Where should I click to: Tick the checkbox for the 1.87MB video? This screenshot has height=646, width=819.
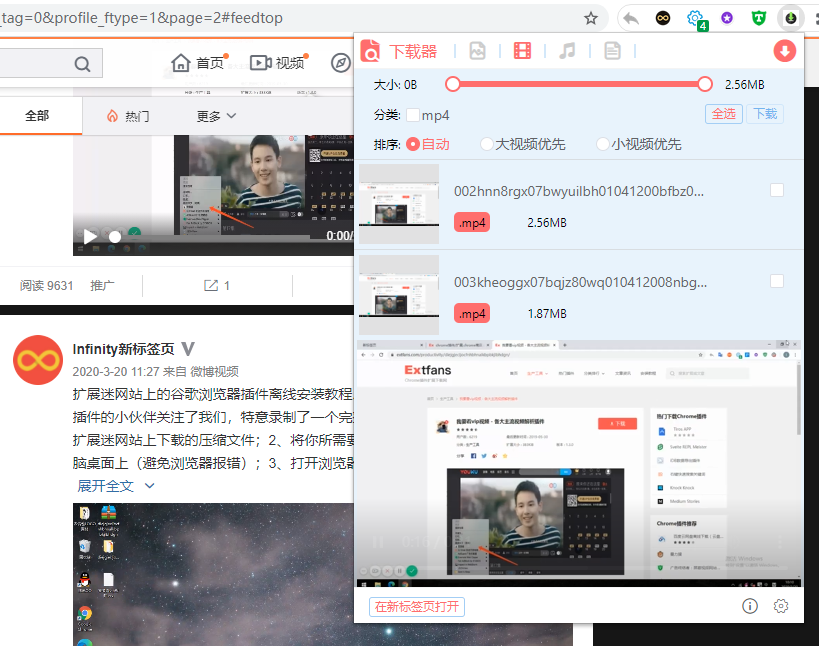click(x=777, y=282)
